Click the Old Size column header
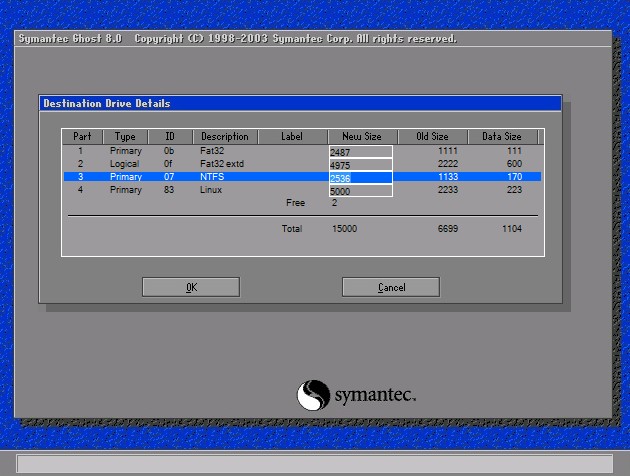The height and width of the screenshot is (476, 630). coord(433,137)
